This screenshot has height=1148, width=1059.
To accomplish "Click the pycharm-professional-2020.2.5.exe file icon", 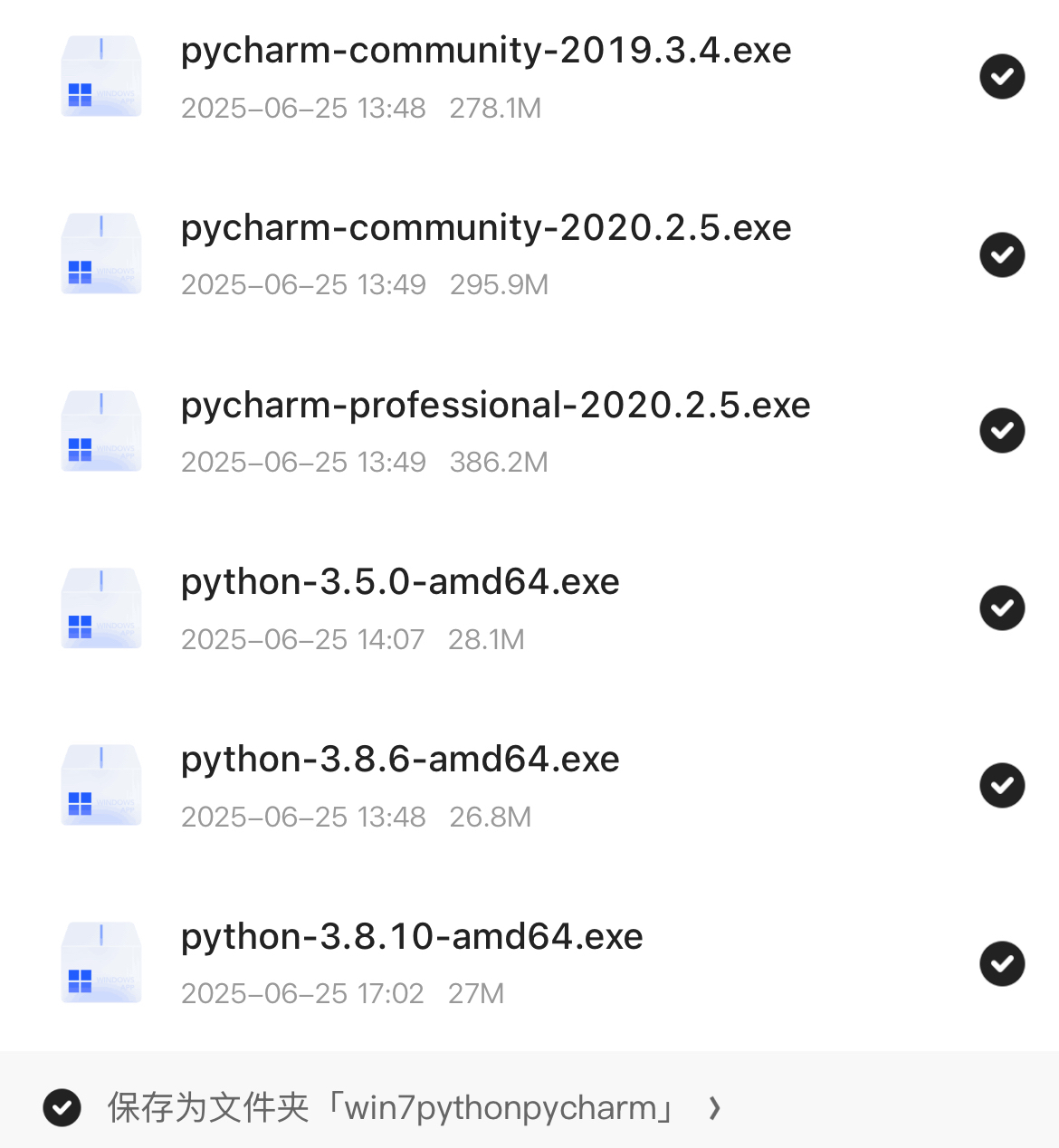I will 101,431.
